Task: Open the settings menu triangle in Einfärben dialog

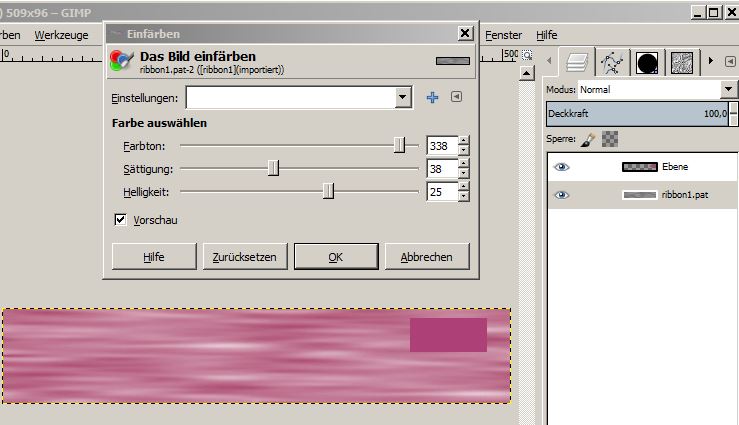Action: [456, 97]
